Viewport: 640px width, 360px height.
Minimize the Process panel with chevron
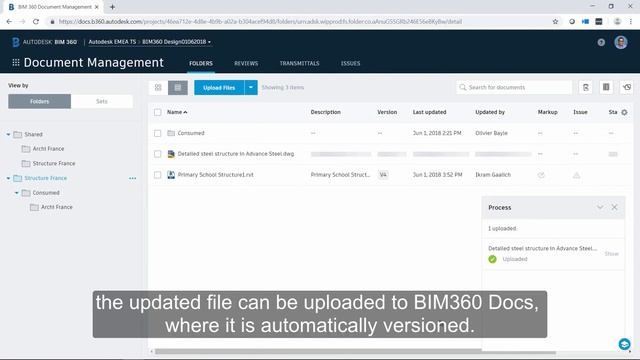click(x=600, y=207)
